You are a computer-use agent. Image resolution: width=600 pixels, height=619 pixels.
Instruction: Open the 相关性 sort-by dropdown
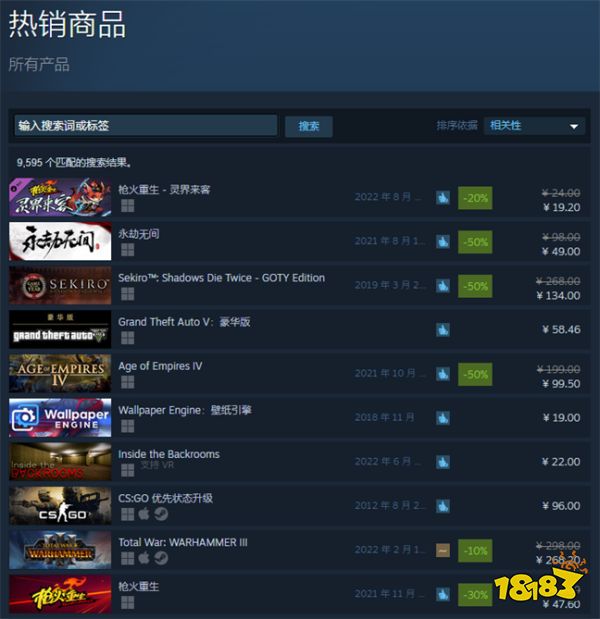pos(534,126)
